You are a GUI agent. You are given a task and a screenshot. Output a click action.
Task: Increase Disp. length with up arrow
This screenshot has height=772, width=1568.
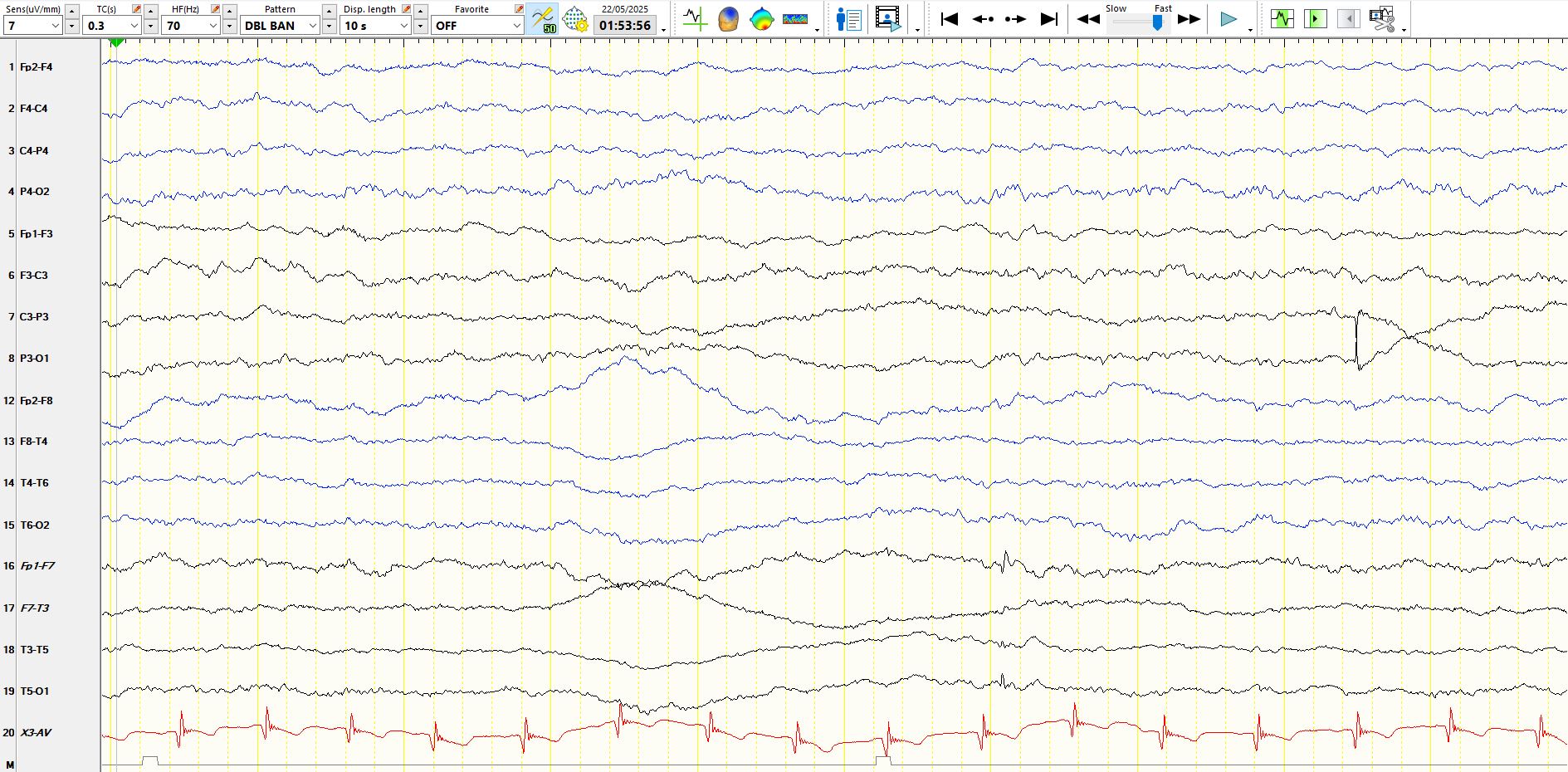pos(421,10)
